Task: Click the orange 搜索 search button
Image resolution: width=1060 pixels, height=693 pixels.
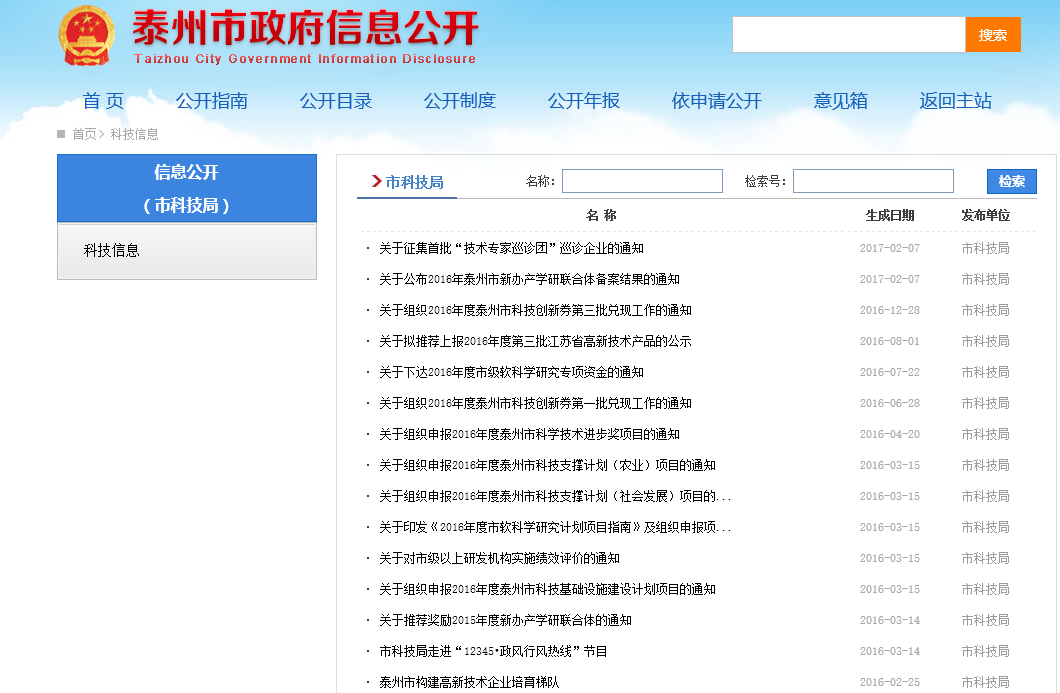Action: (x=992, y=35)
